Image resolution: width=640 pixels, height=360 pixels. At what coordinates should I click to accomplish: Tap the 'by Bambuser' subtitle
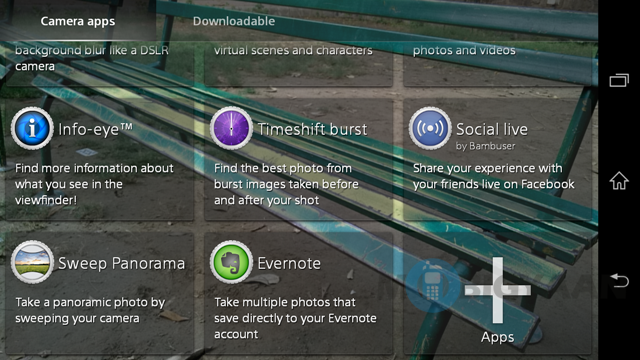tap(485, 146)
